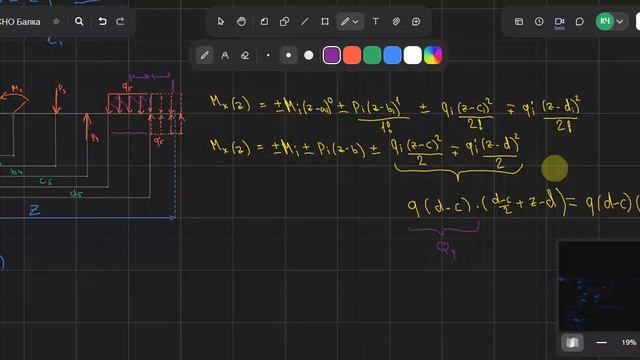The width and height of the screenshot is (640, 360).
Task: Pick the purple pen color
Action: point(332,55)
